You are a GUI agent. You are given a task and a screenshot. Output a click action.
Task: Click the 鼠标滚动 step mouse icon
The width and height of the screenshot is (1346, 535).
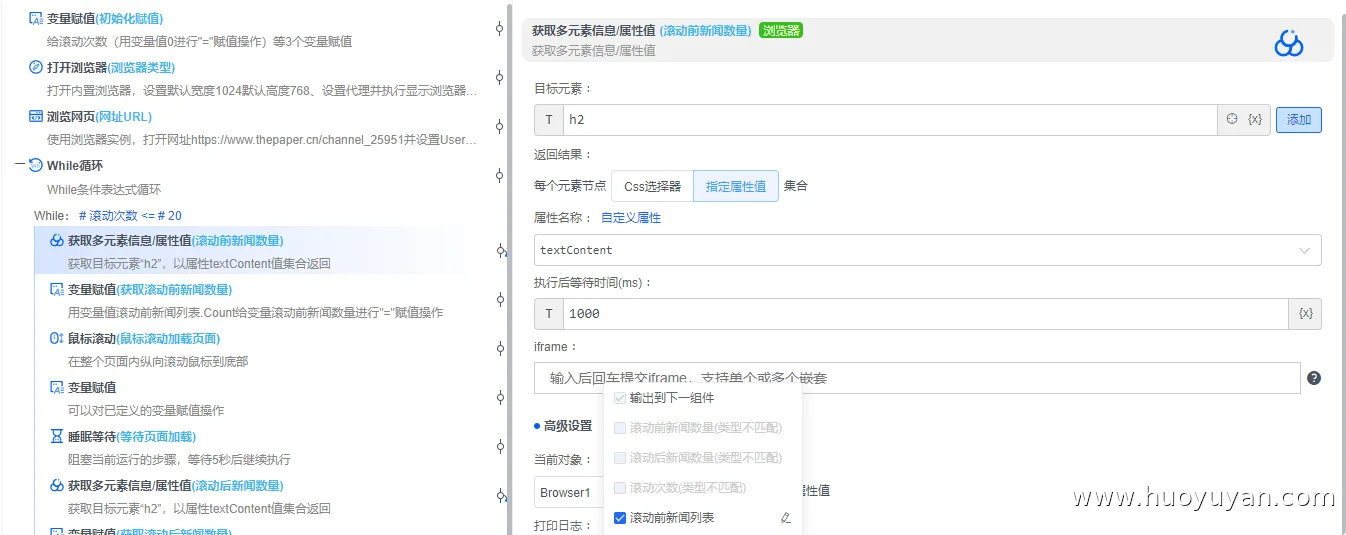(57, 338)
